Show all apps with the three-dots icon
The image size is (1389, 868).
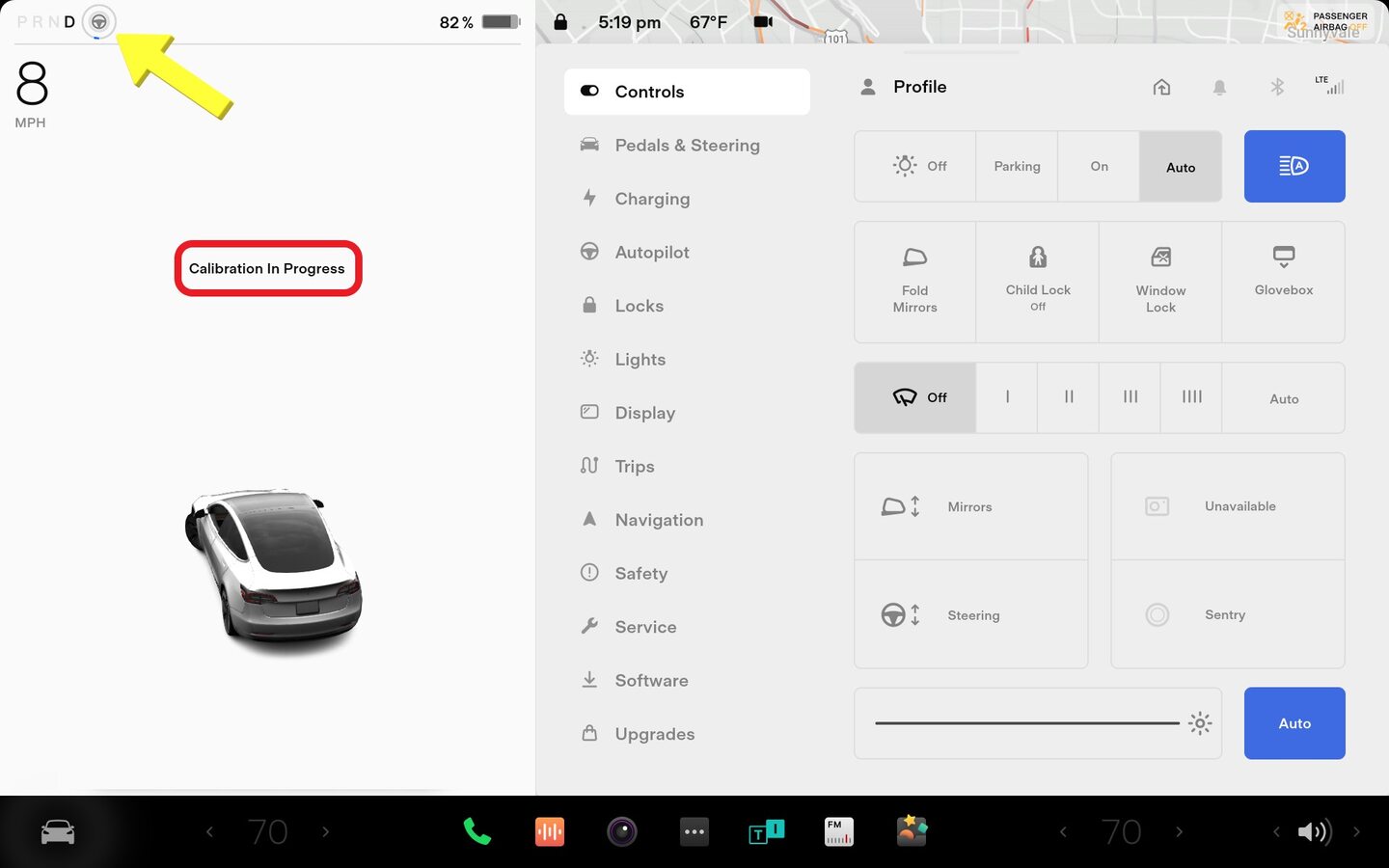(x=694, y=831)
